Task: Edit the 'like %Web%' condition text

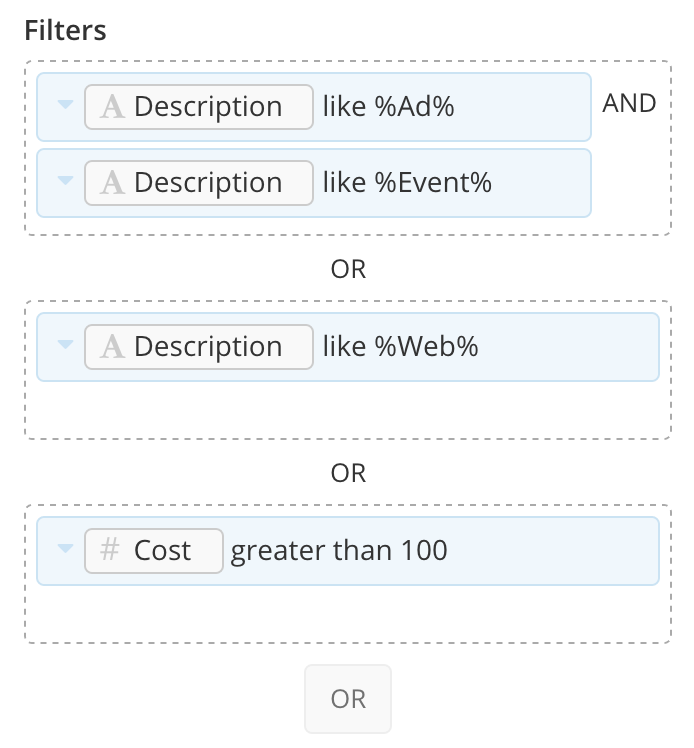Action: pos(400,346)
